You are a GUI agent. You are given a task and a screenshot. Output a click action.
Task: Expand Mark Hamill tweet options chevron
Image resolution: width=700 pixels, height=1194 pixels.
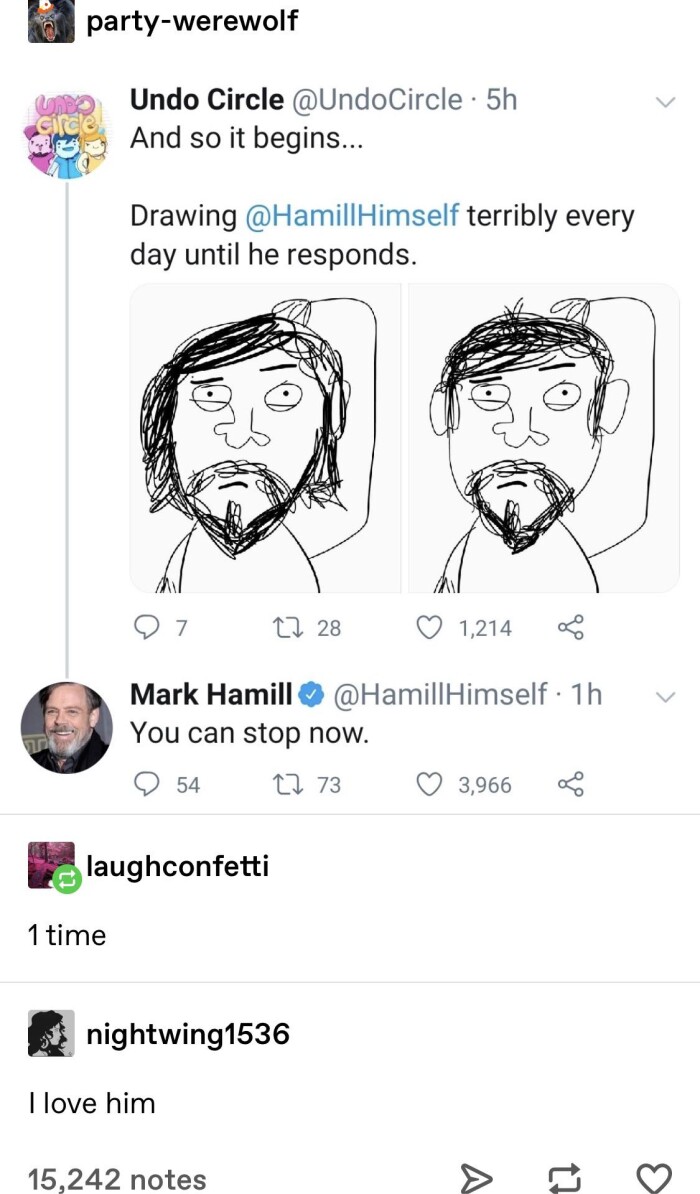tap(665, 696)
